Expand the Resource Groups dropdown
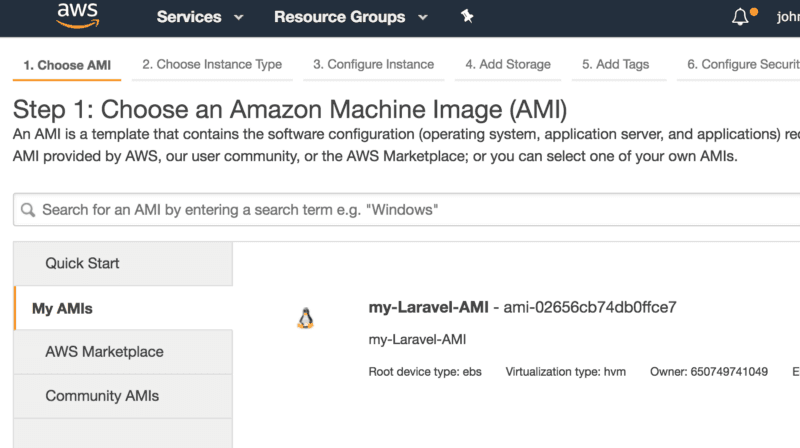Viewport: 800px width, 448px height. 351,17
